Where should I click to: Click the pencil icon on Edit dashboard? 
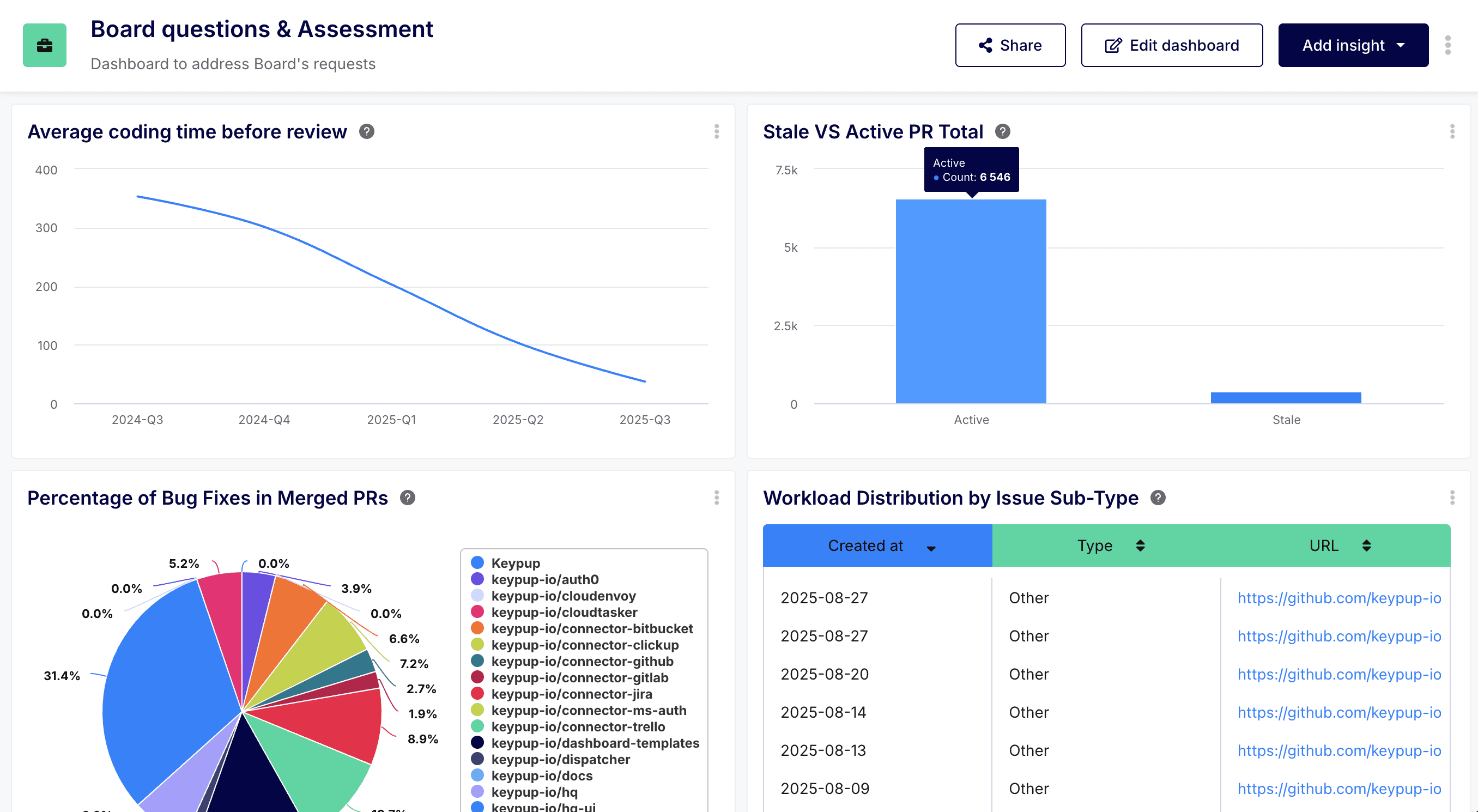tap(1112, 45)
